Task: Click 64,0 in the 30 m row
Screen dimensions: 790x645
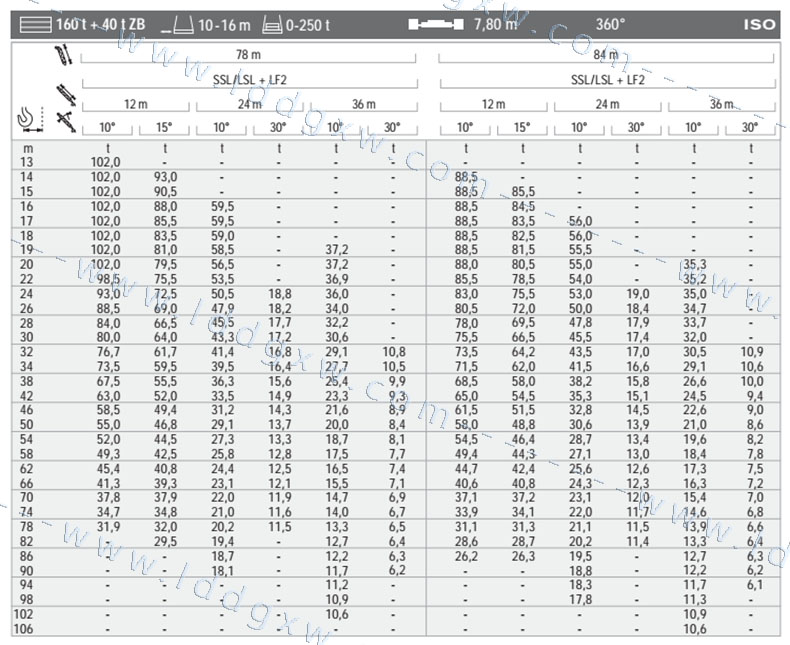Action: (165, 337)
